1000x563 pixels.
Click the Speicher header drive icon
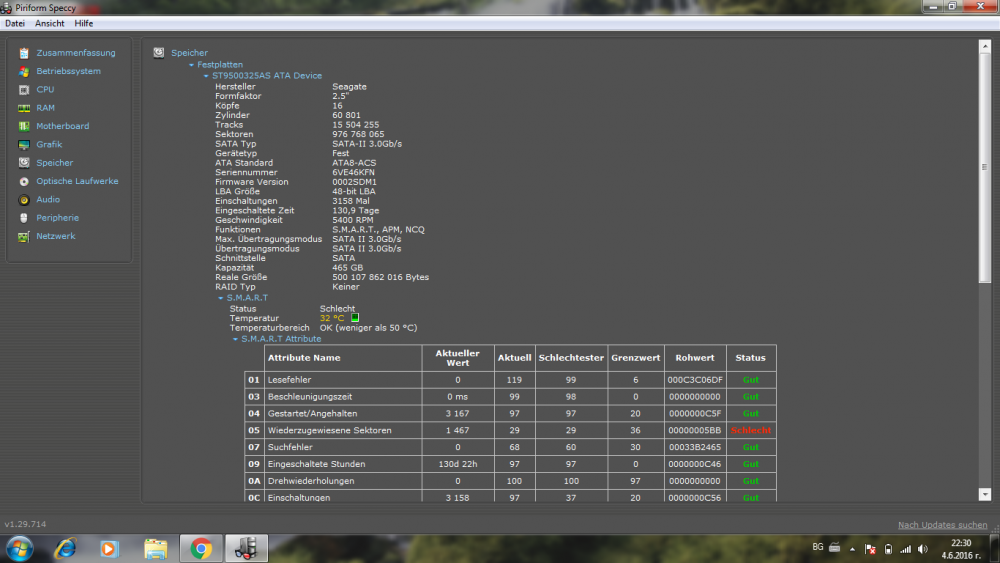click(x=159, y=52)
